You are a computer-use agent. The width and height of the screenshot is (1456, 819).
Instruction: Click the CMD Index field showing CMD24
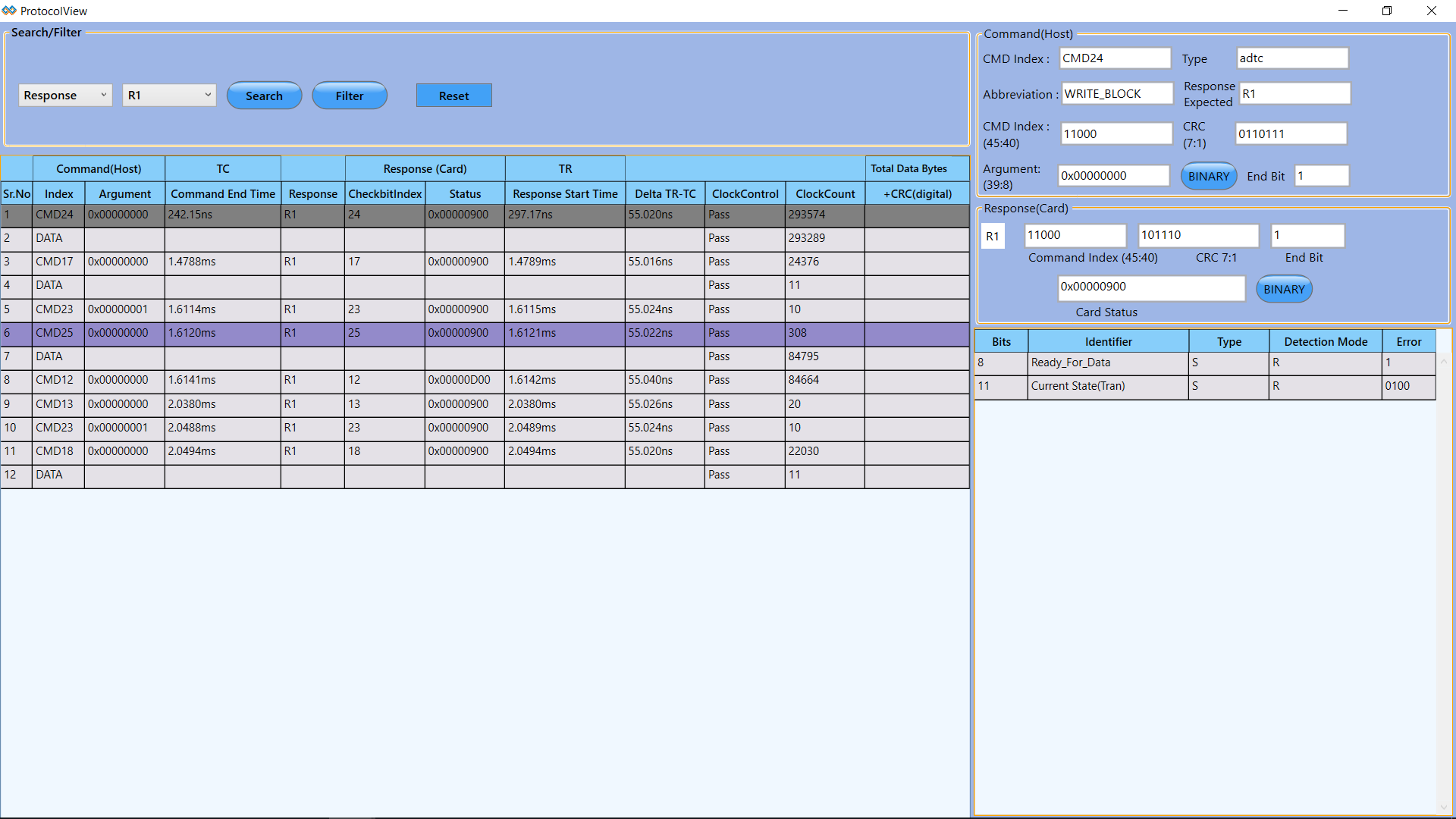(x=1114, y=58)
